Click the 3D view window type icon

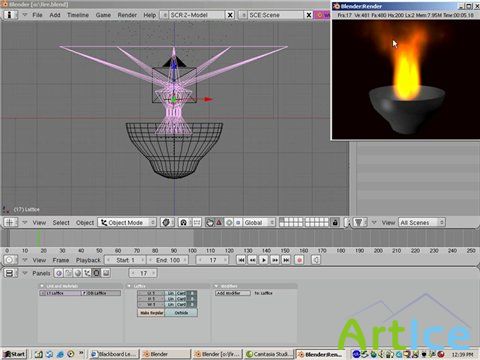pos(10,222)
